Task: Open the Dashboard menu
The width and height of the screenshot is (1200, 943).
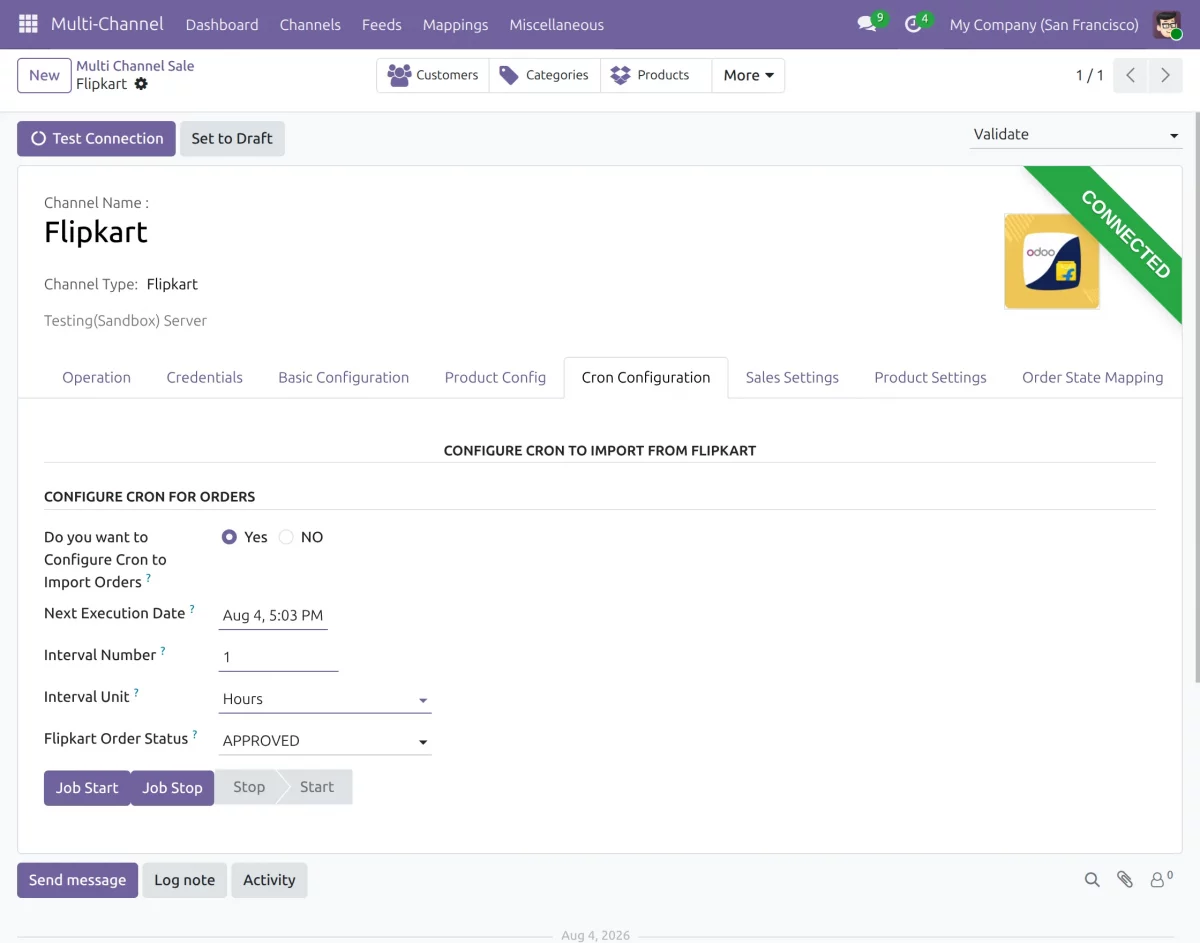Action: (222, 24)
